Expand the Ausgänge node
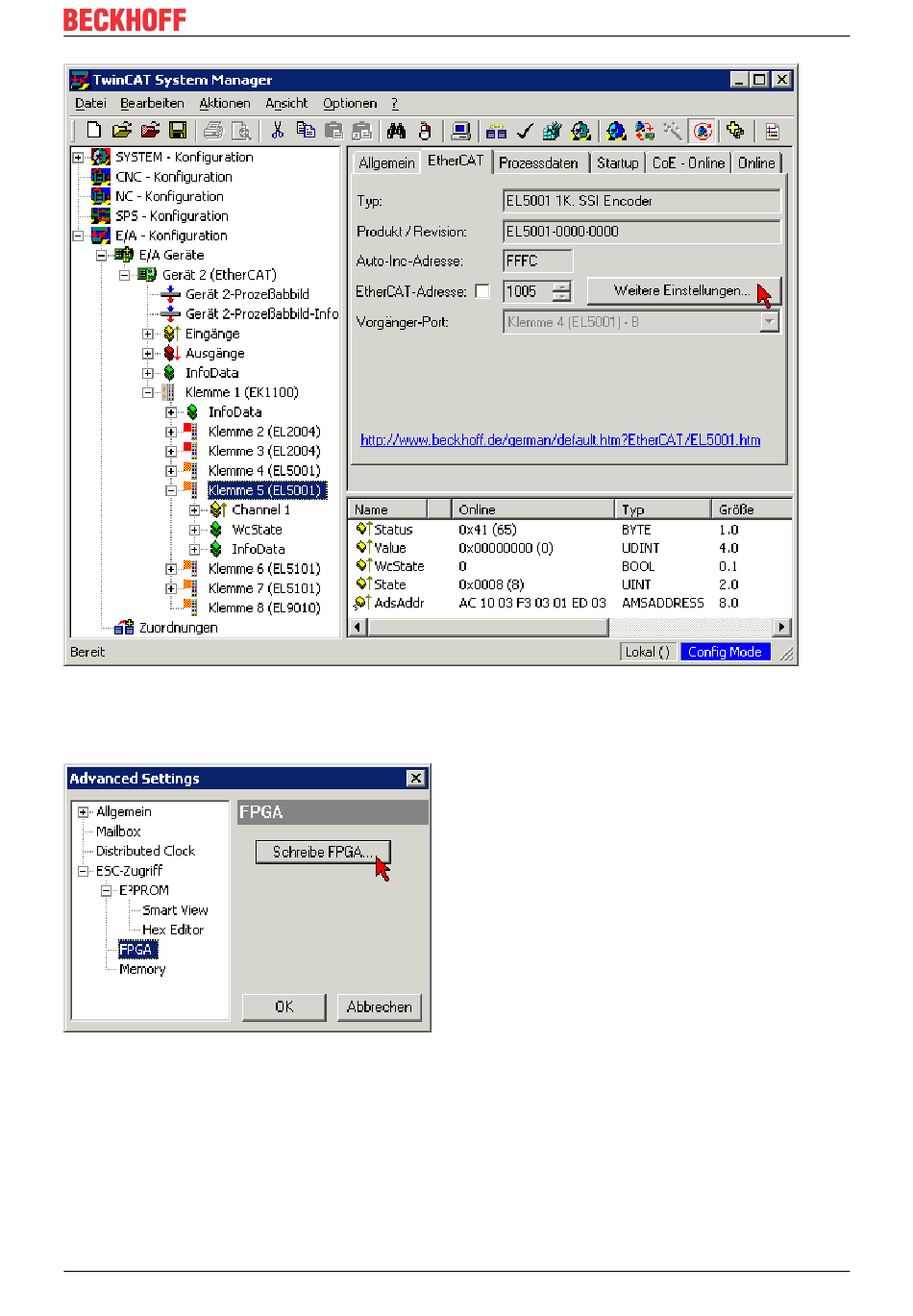 pos(147,354)
